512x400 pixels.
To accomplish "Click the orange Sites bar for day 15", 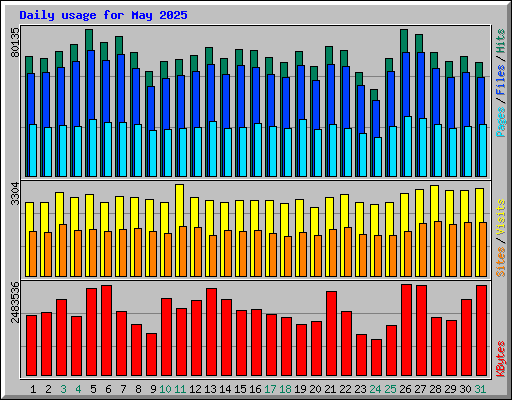I will 243,254.
